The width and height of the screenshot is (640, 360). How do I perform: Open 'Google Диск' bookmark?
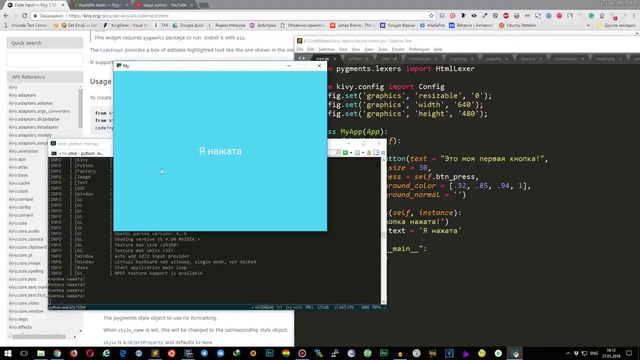click(188, 25)
